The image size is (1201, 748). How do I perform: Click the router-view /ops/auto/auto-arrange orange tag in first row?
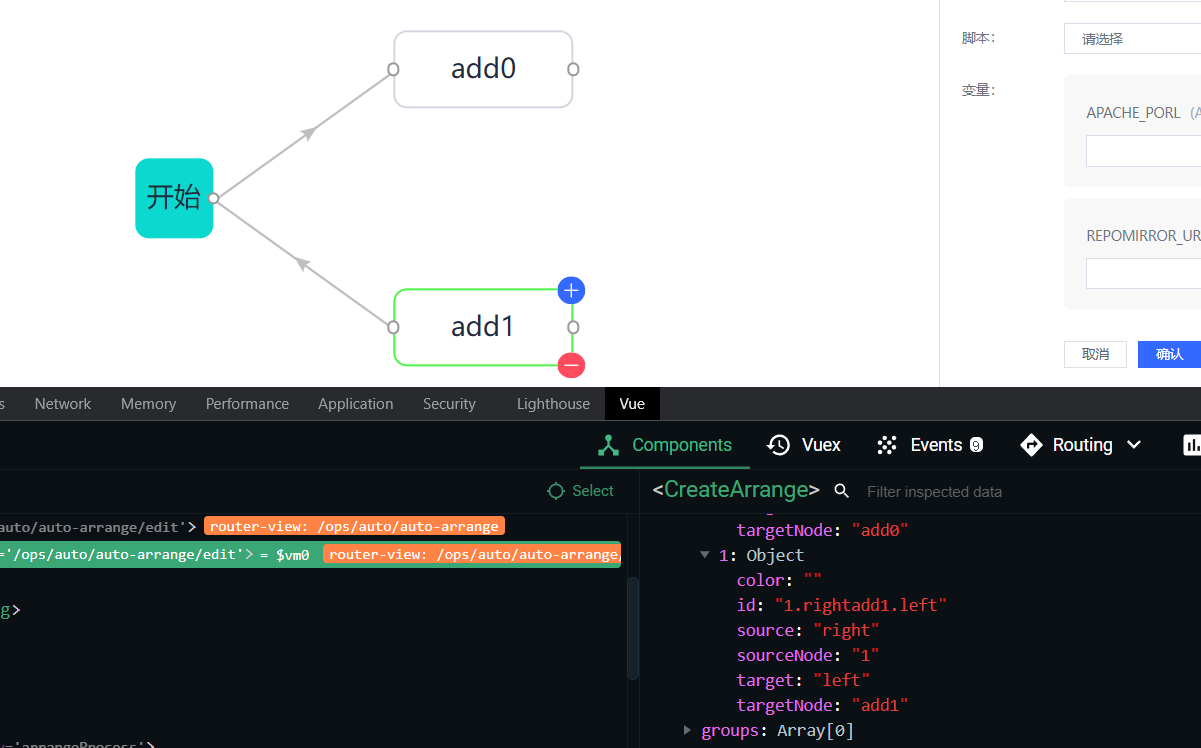tap(354, 526)
